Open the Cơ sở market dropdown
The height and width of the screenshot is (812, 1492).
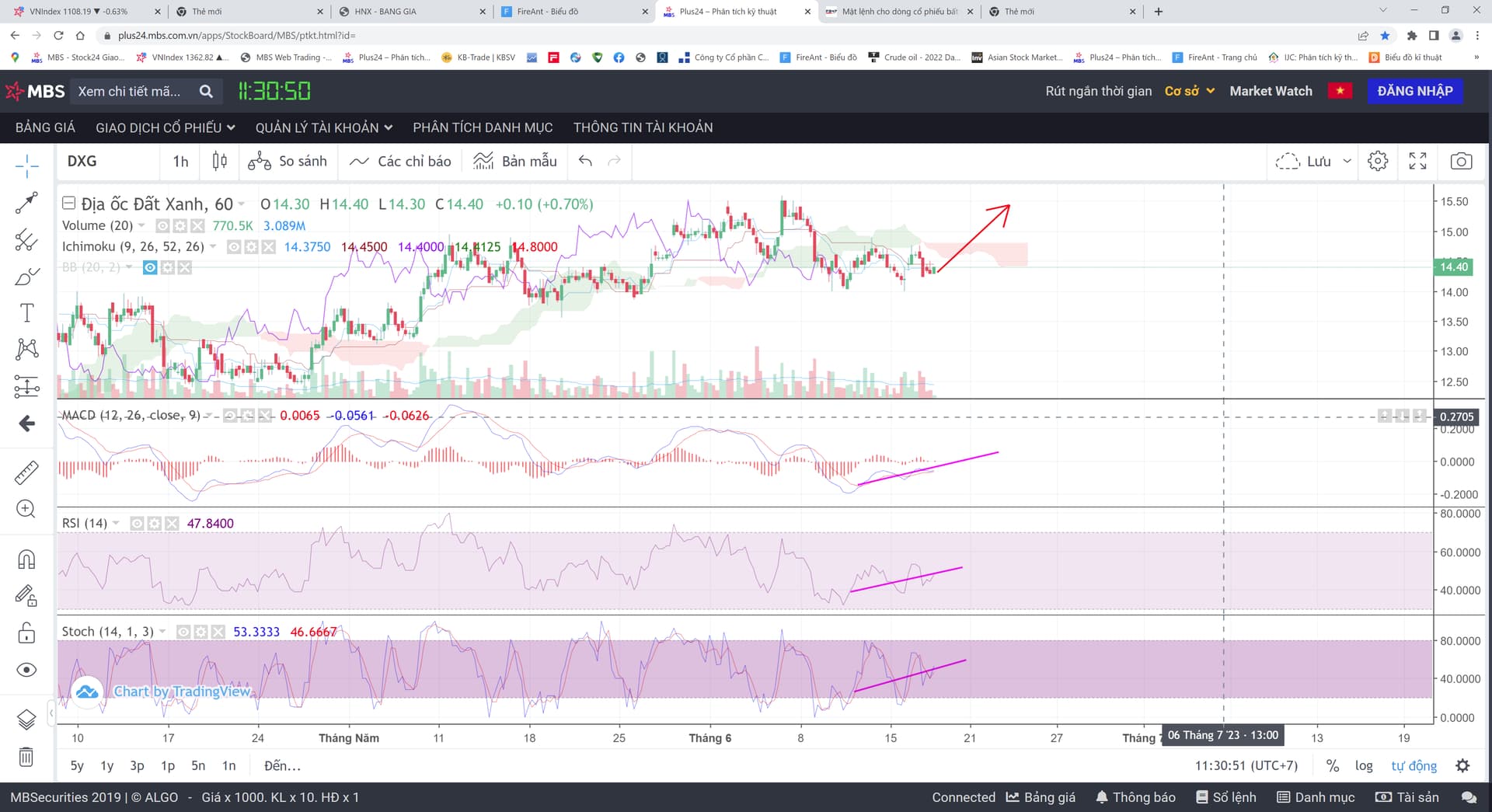click(x=1190, y=91)
